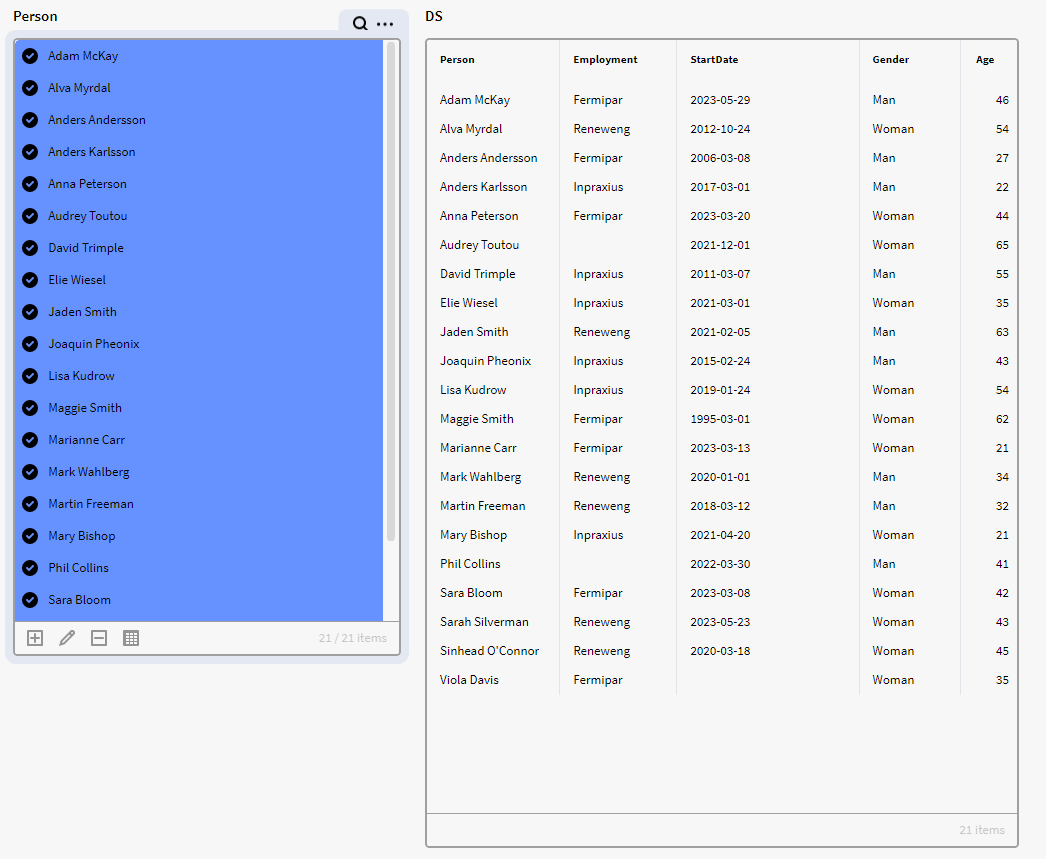Toggle the checkmark beside Audrey Toutou

click(x=30, y=216)
